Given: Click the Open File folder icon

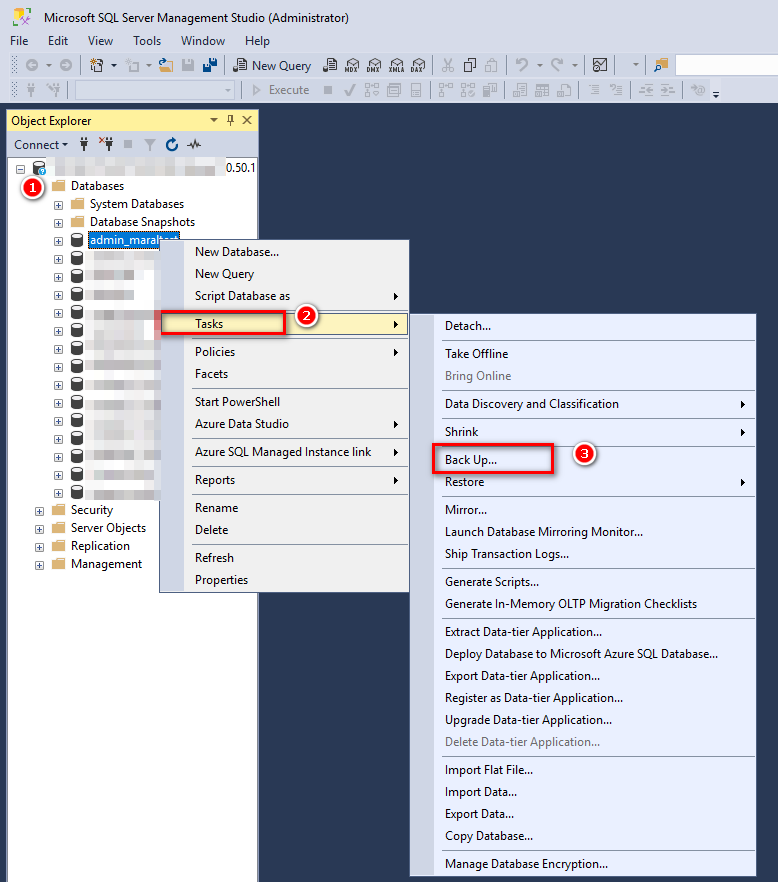Looking at the screenshot, I should pyautogui.click(x=165, y=66).
